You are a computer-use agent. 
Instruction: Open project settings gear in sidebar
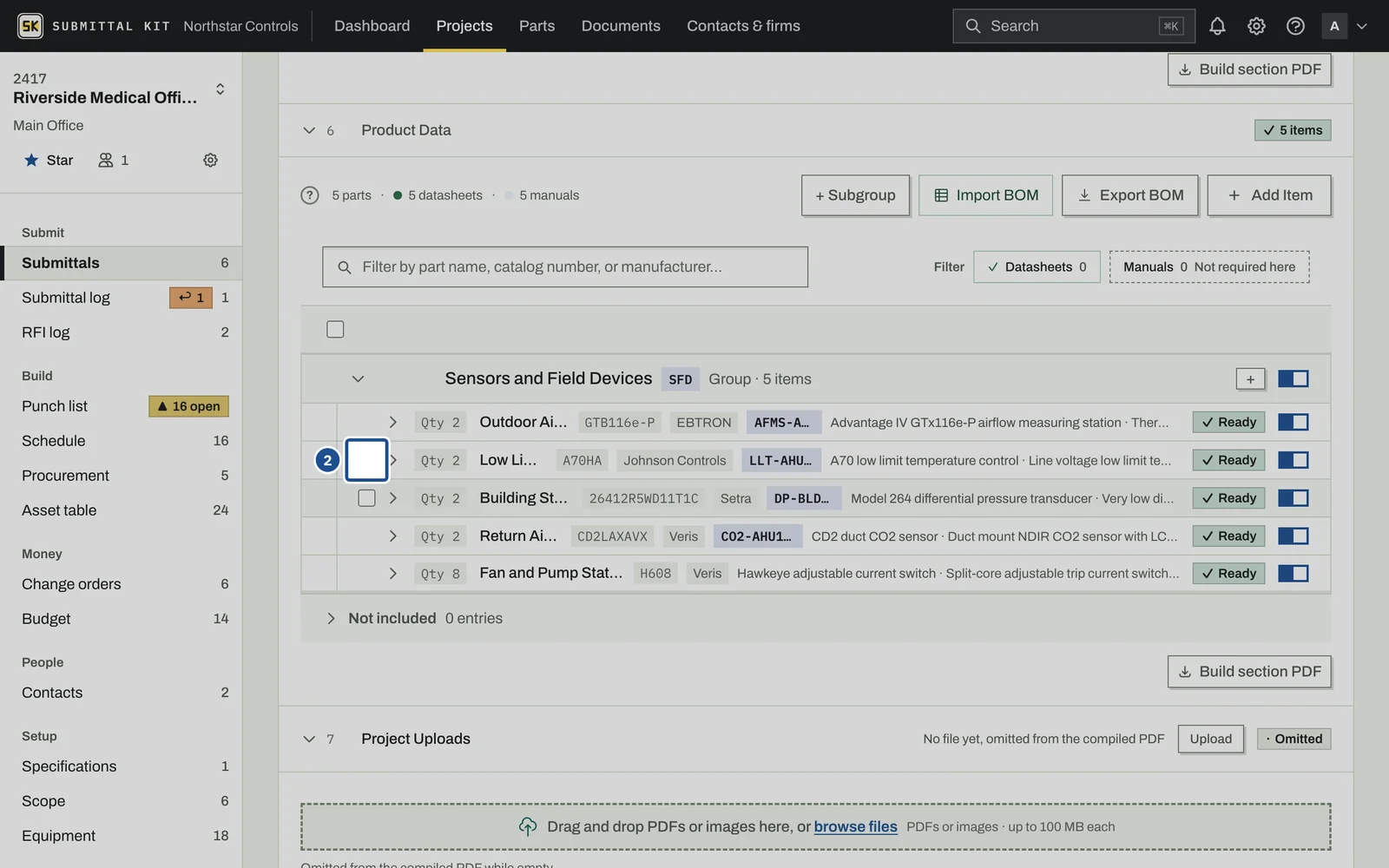pyautogui.click(x=210, y=160)
